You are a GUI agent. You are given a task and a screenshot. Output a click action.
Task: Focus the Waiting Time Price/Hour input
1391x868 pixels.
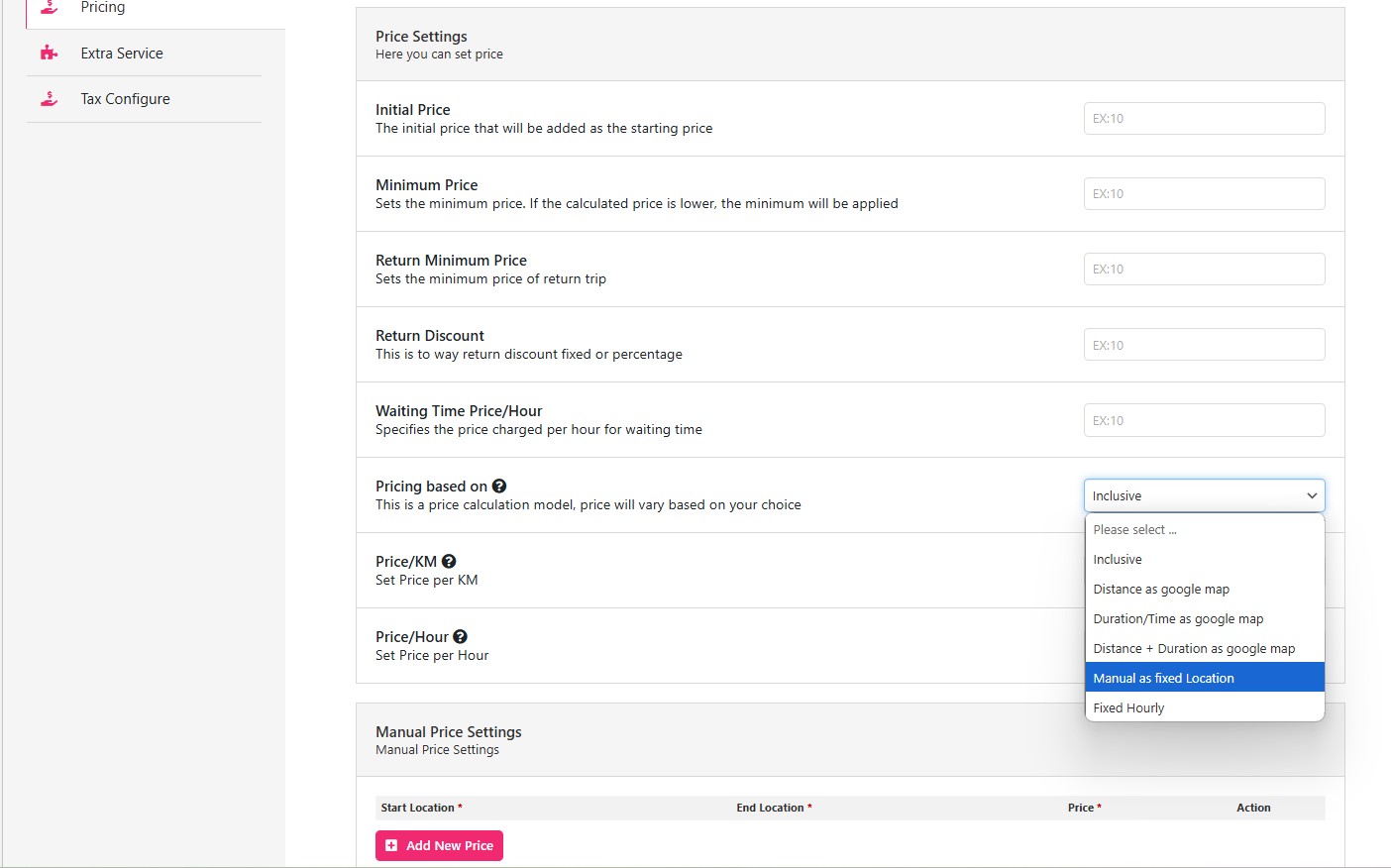click(x=1204, y=420)
